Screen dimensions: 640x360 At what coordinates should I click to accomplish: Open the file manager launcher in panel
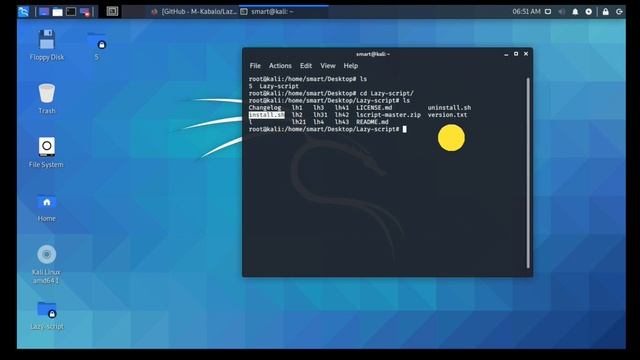pyautogui.click(x=58, y=11)
